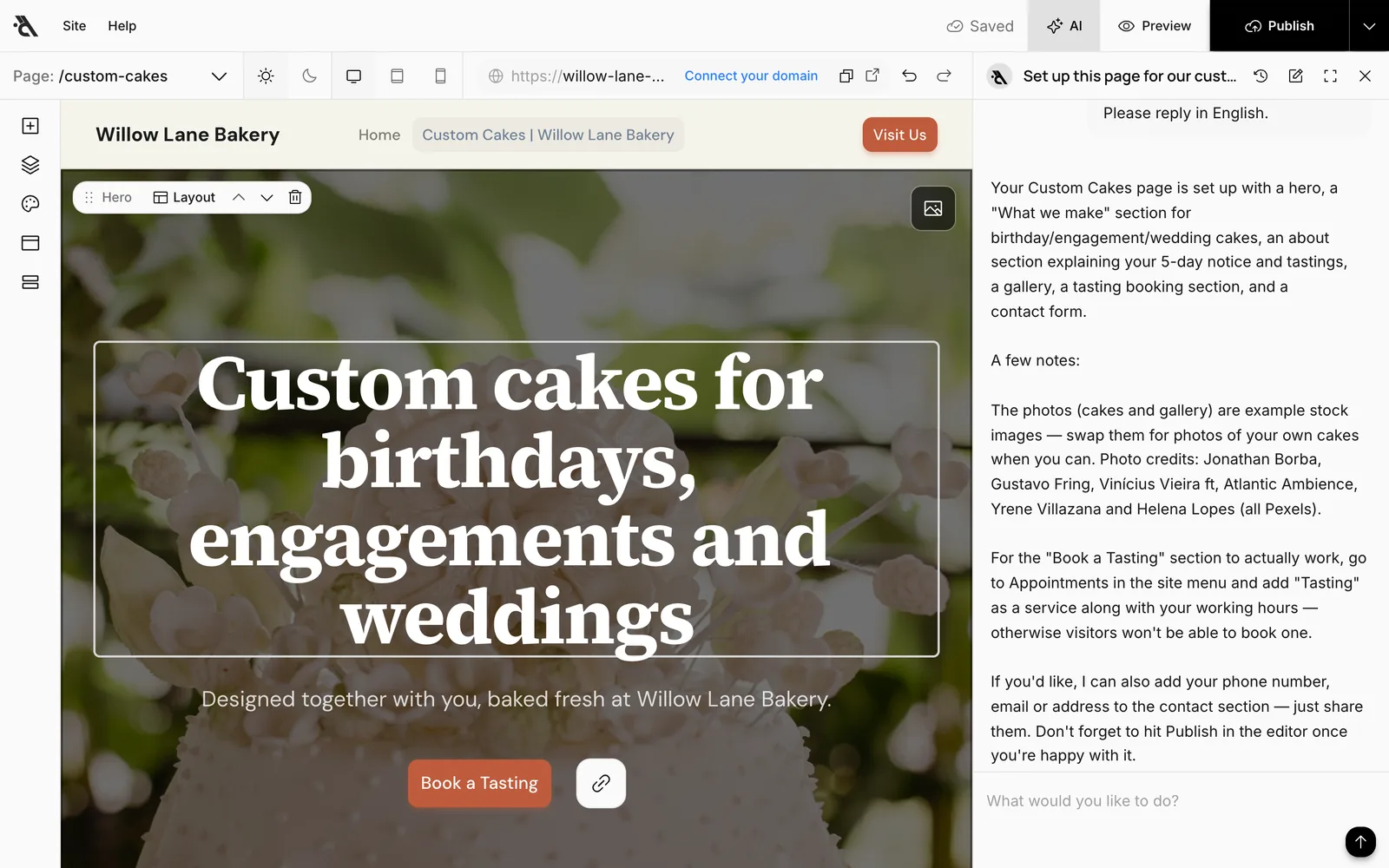Expand AI panel to fullscreen
Screen dimensions: 1389x868
pos(1330,76)
